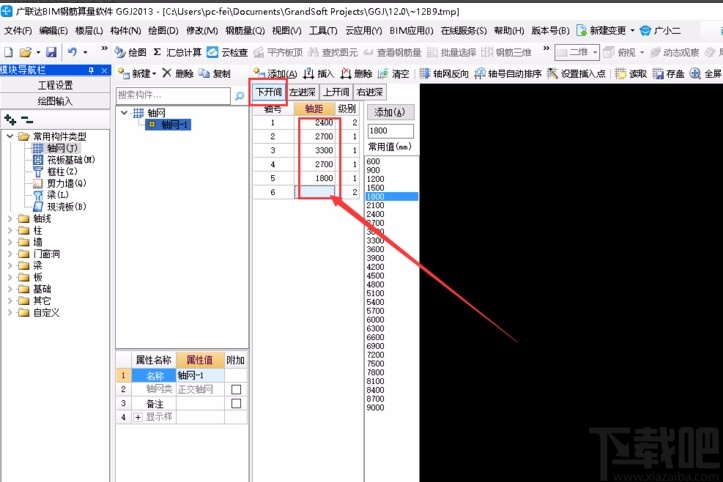The image size is (723, 482).
Task: Switch to the 左进深 tab
Action: (x=302, y=92)
